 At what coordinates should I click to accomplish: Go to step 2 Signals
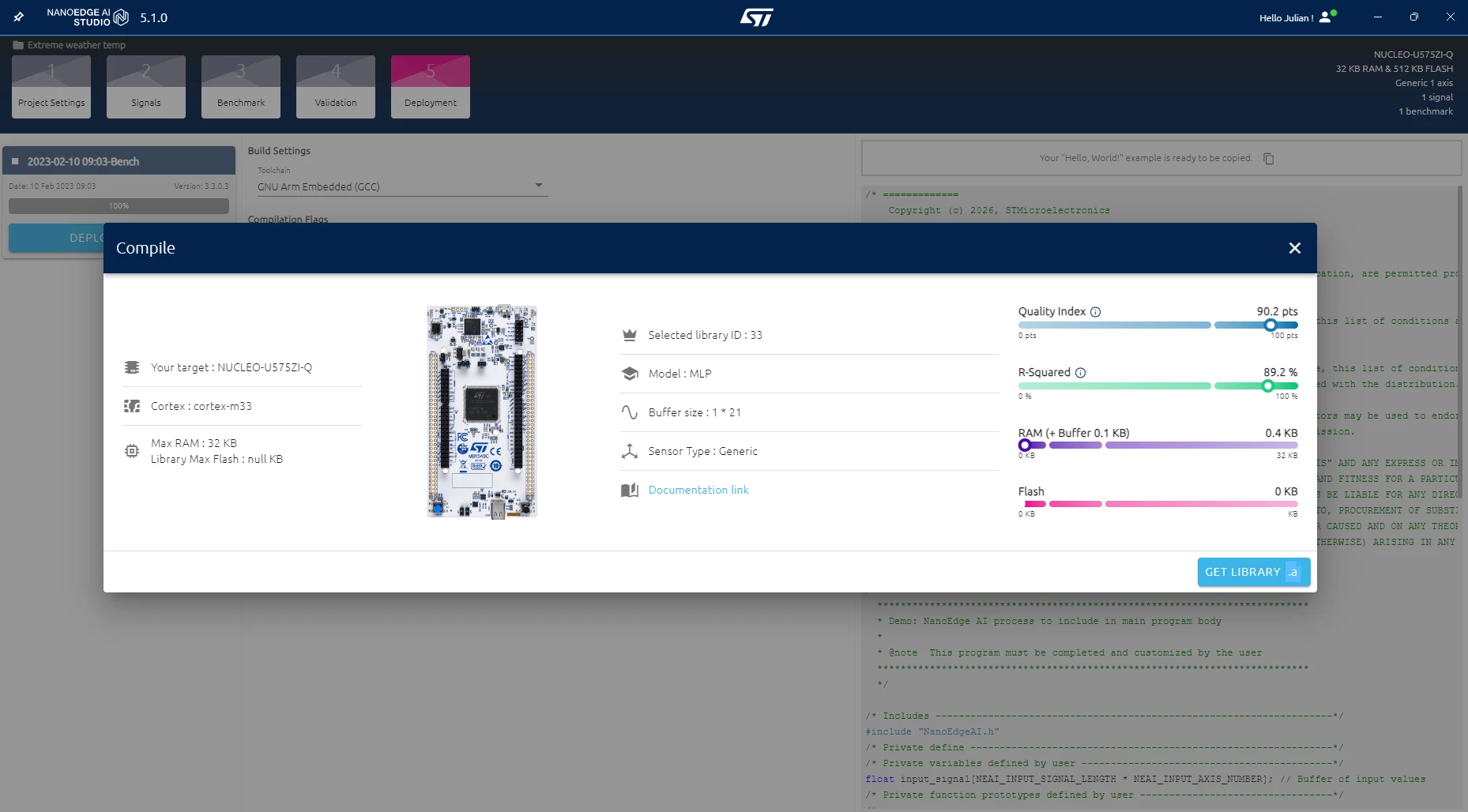pos(146,87)
